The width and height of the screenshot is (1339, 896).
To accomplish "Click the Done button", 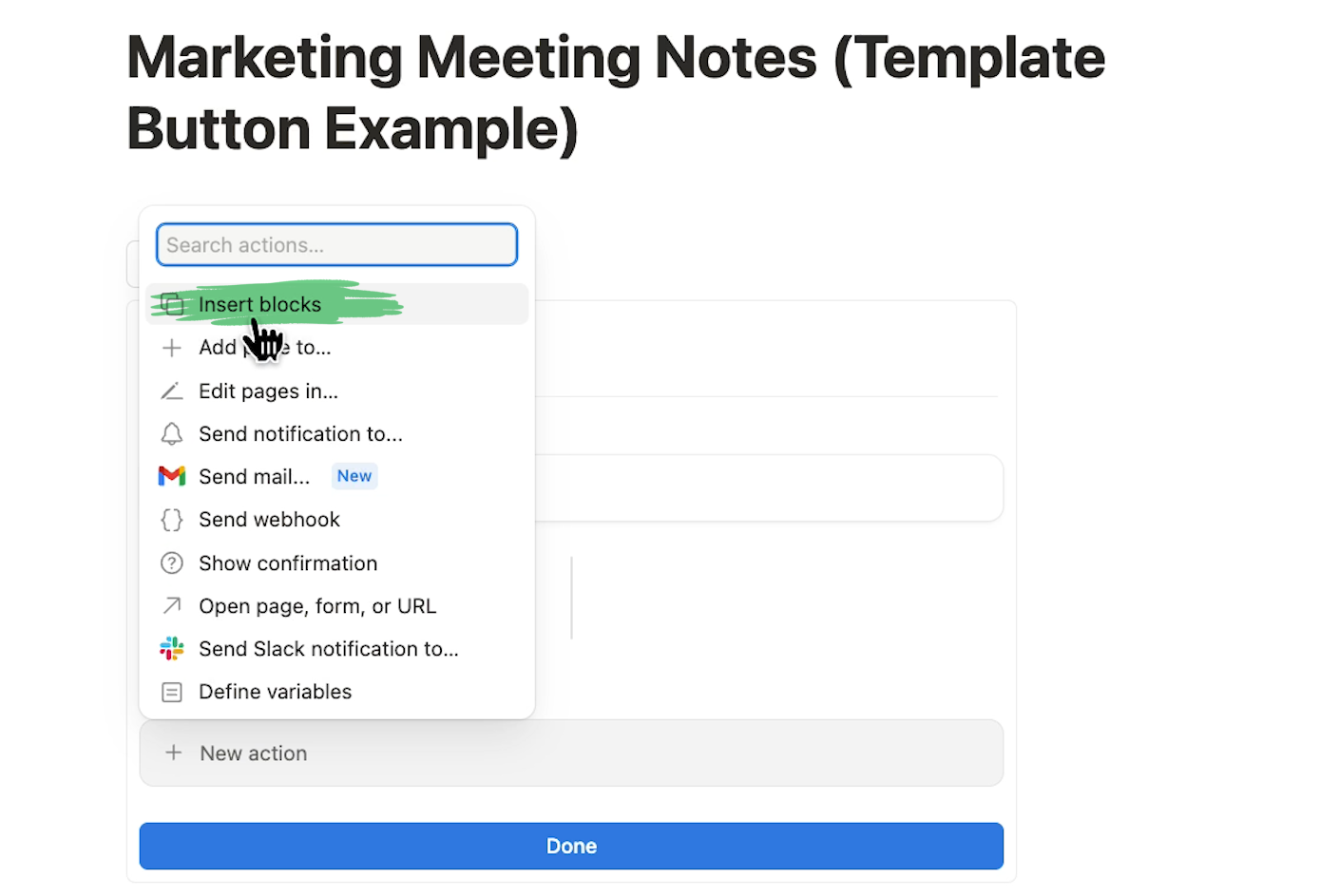I will click(571, 846).
